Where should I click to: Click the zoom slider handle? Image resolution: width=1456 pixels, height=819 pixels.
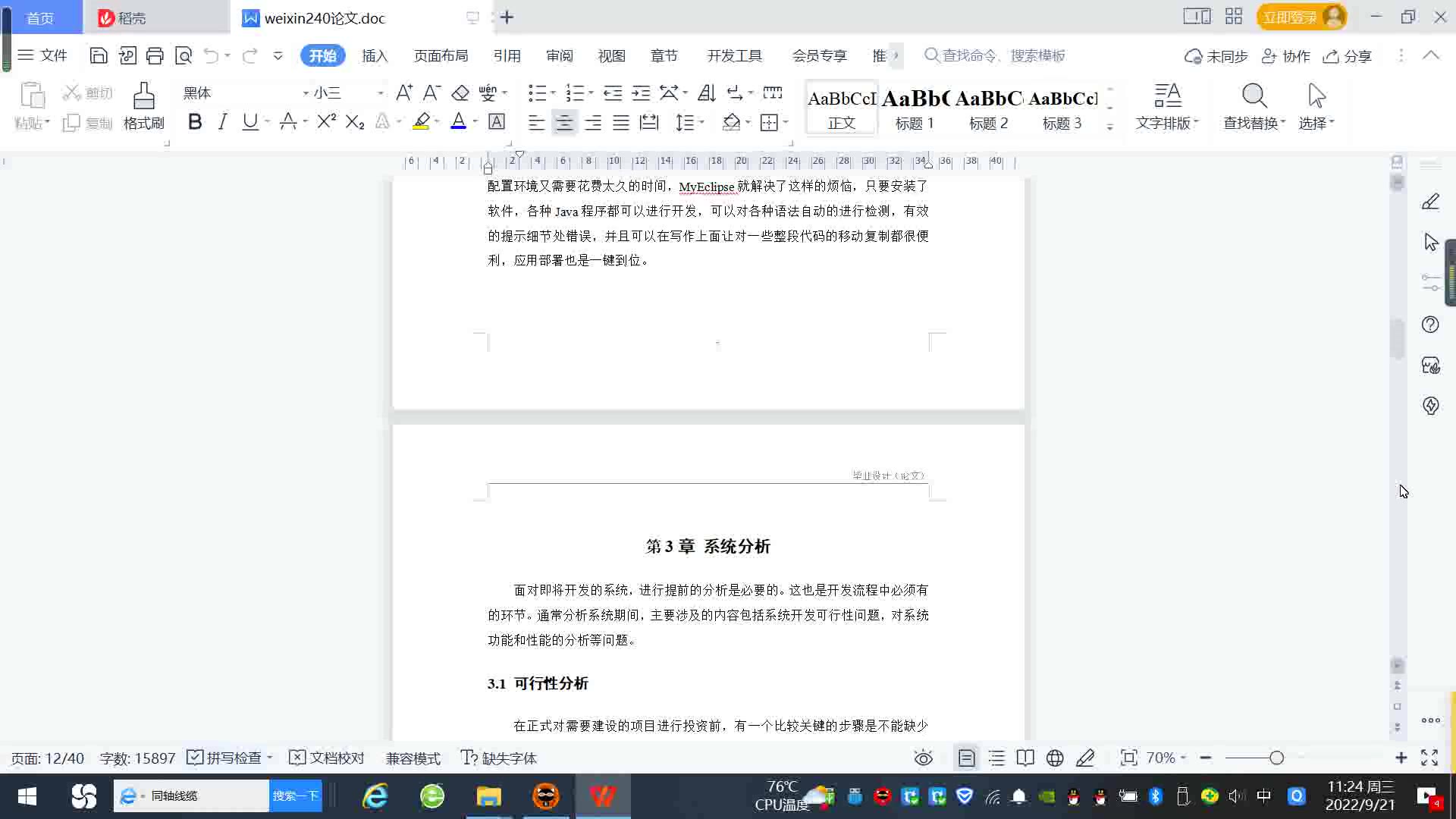coord(1276,758)
